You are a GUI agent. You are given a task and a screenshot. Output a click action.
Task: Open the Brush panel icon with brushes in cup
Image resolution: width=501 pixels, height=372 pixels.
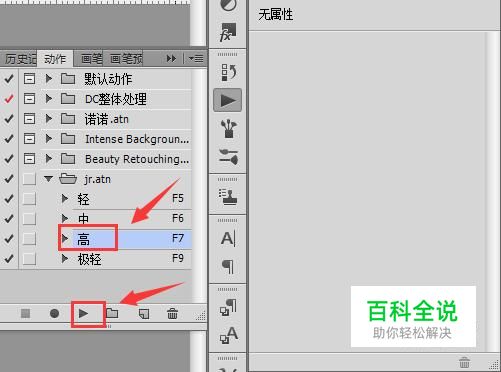229,129
